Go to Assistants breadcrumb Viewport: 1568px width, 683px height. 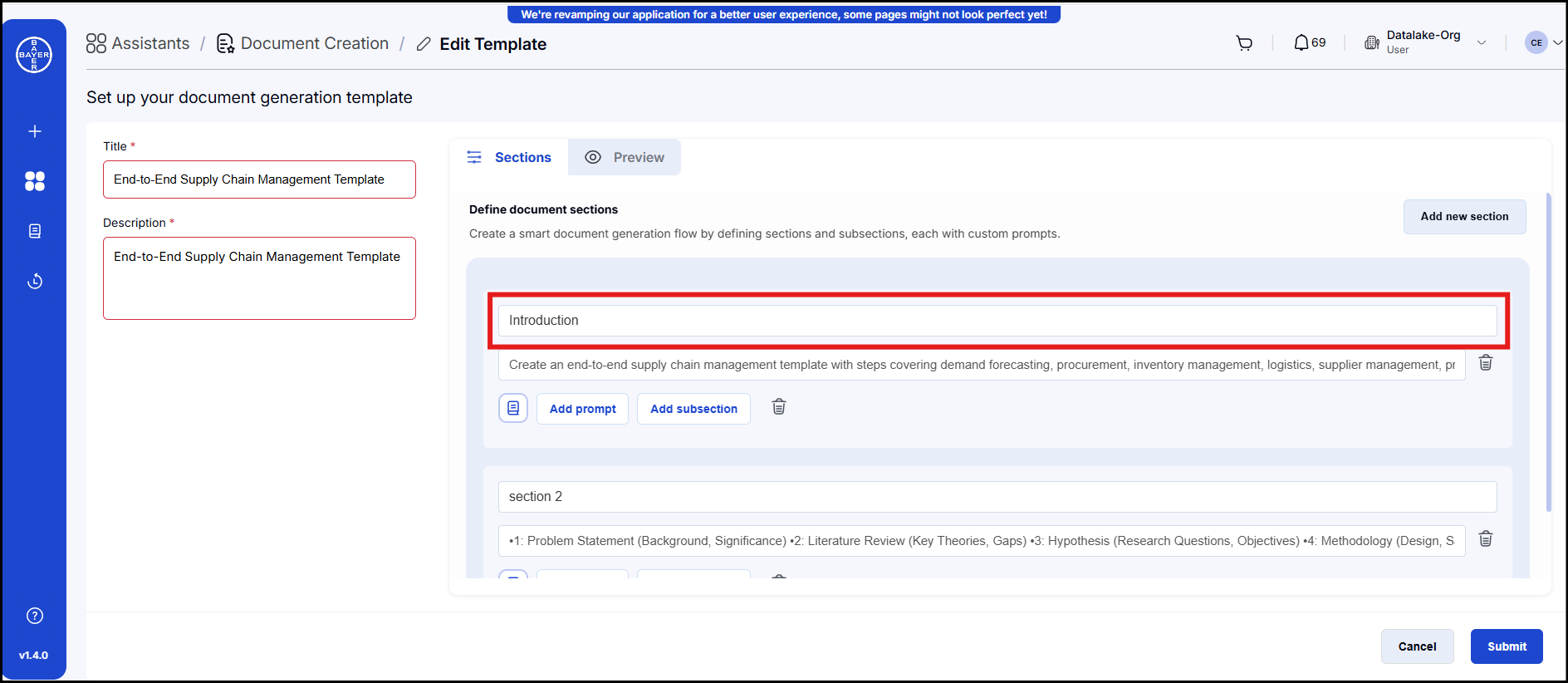coord(138,43)
